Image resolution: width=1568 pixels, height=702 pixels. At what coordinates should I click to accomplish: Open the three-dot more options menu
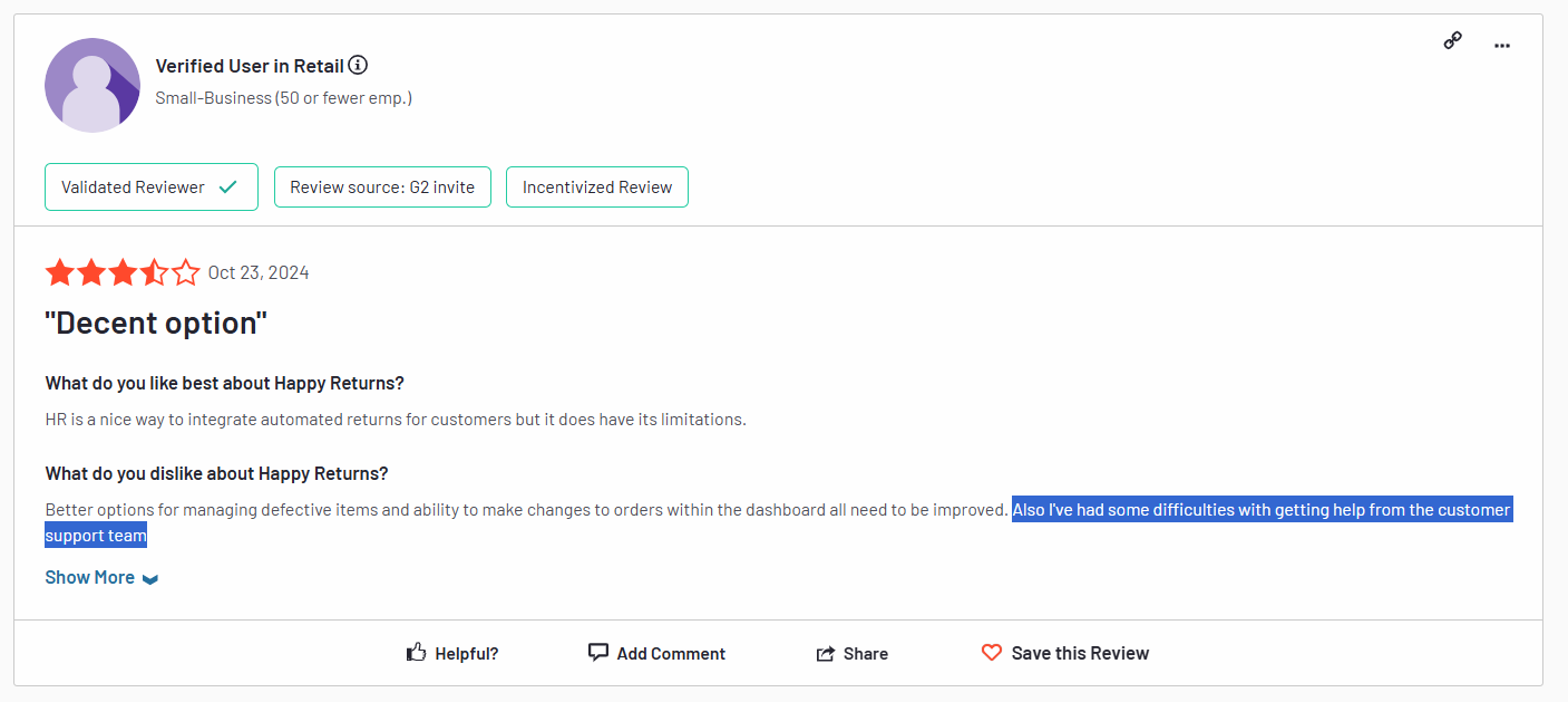tap(1502, 45)
